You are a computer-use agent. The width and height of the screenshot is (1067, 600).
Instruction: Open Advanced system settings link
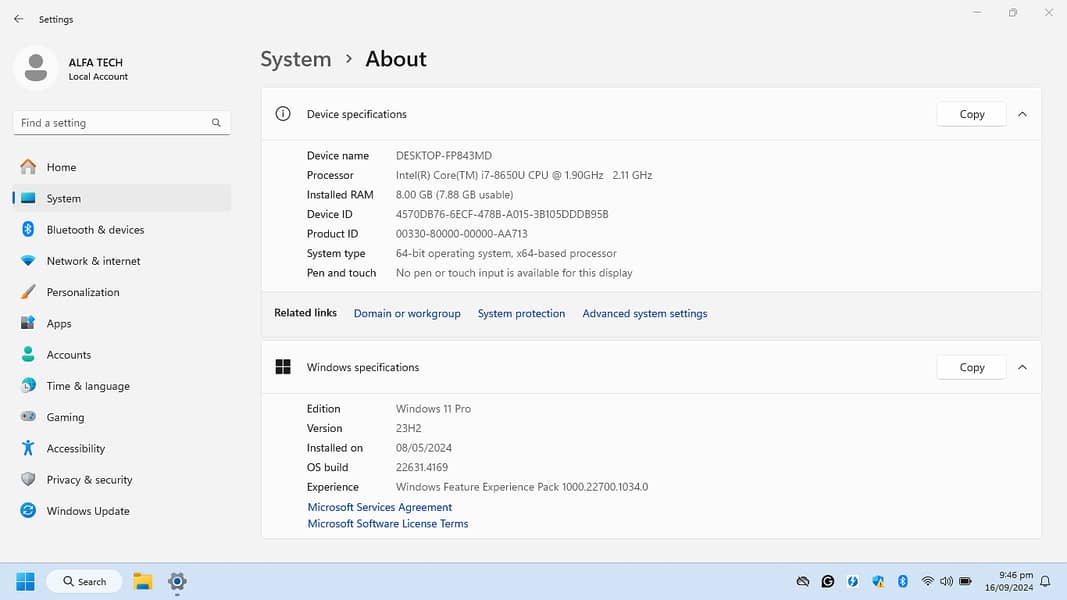[644, 314]
